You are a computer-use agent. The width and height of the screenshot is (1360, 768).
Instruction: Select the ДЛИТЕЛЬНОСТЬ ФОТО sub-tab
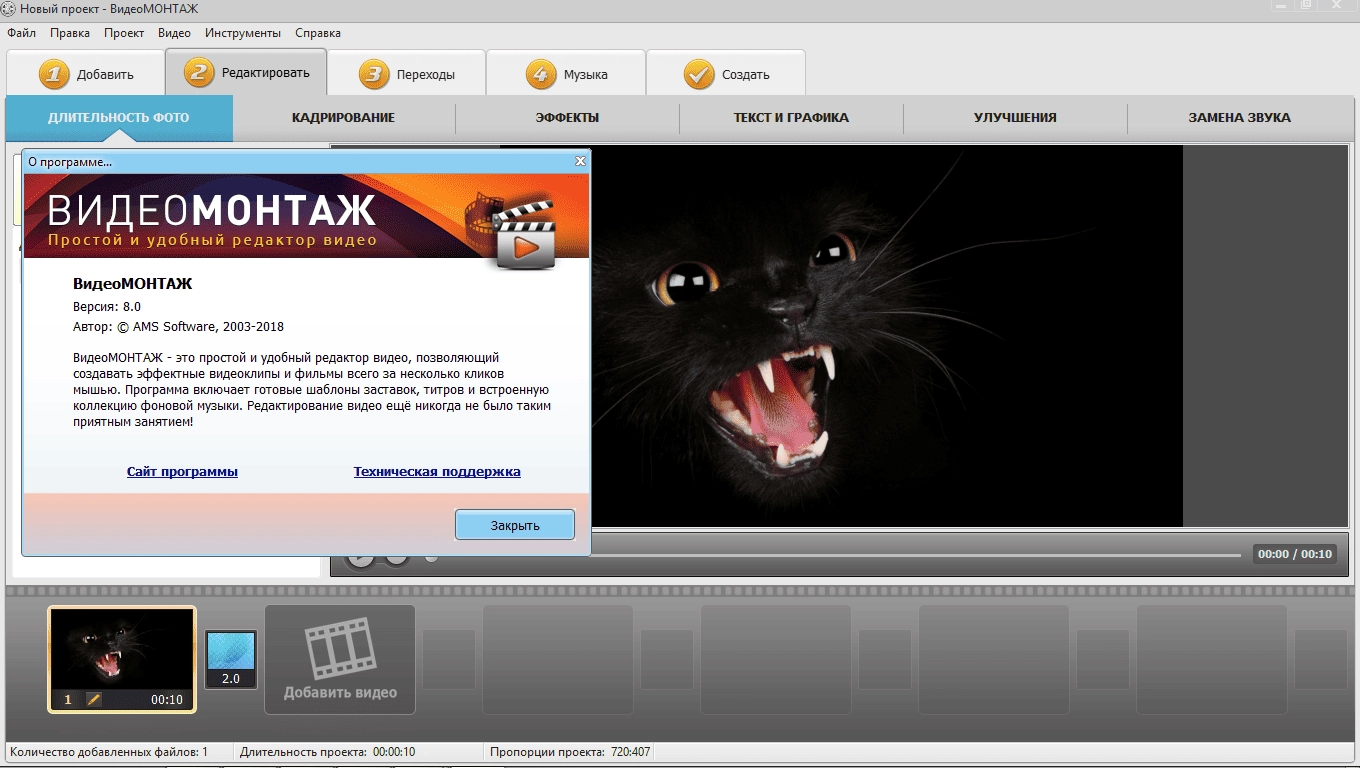click(118, 117)
